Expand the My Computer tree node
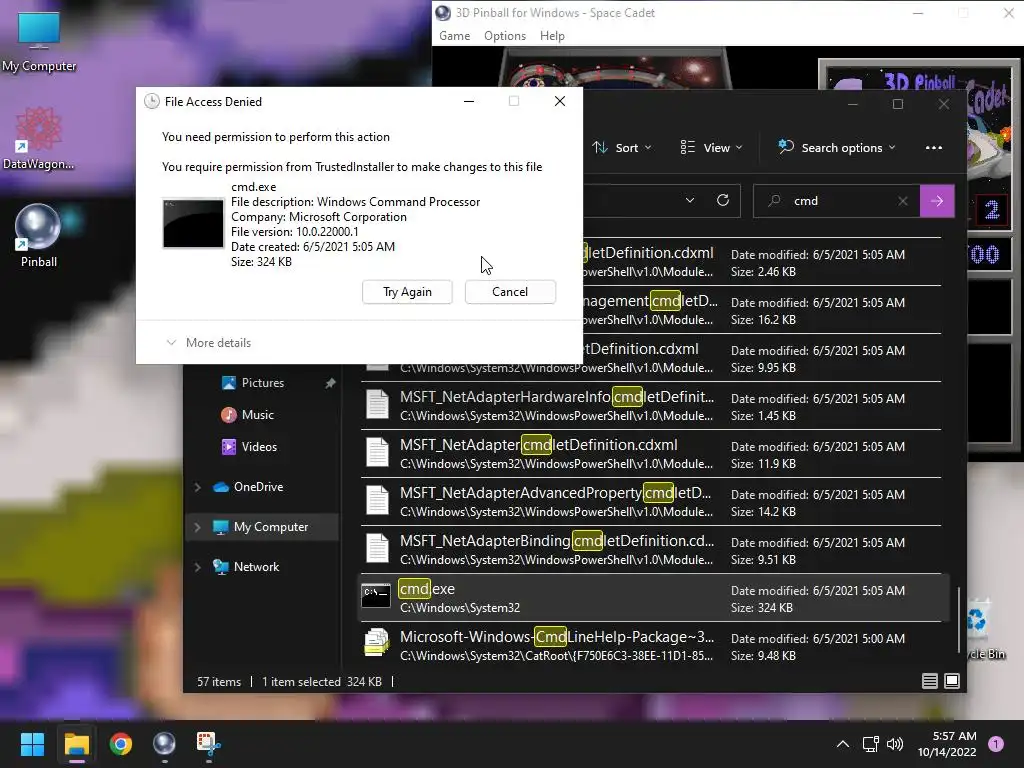The image size is (1024, 768). (197, 527)
